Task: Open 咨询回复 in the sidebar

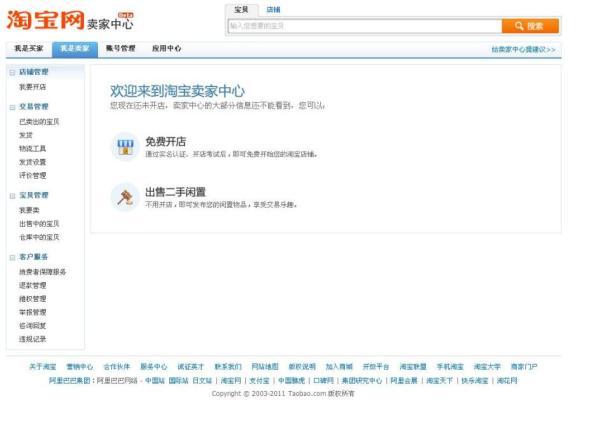Action: click(32, 326)
